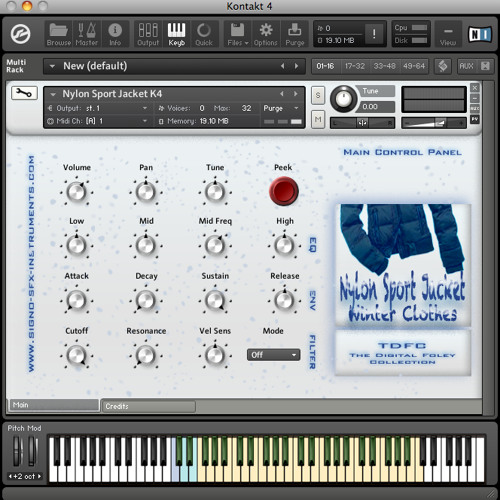Click the instrument pan slider
Screen dimensions: 500x500
[362, 123]
